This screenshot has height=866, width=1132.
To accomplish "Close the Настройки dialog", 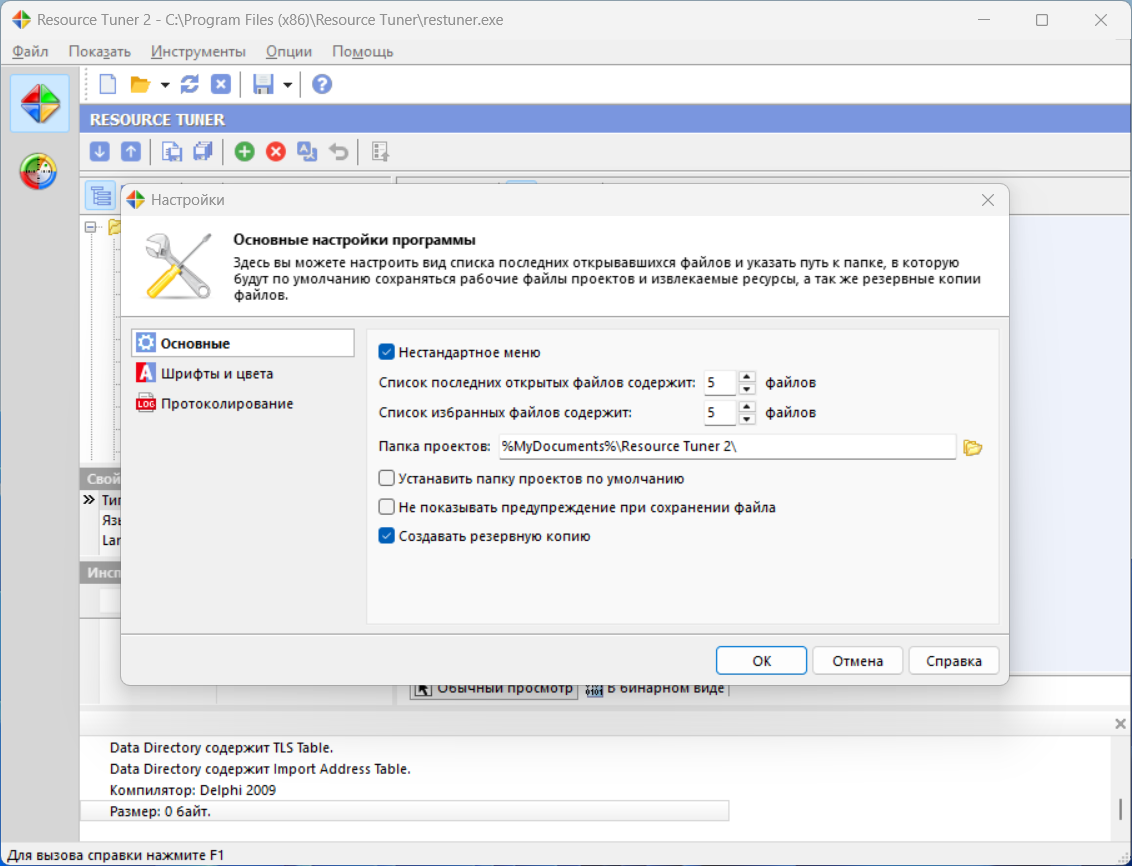I will tap(988, 200).
